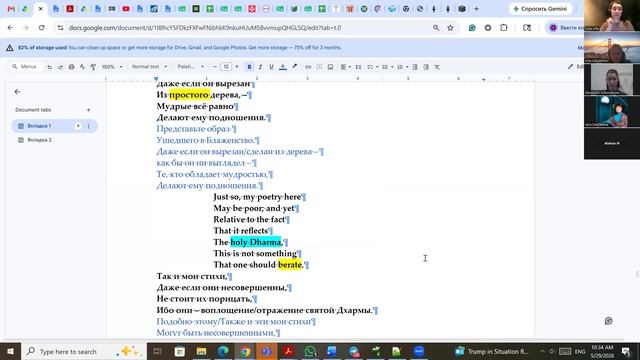
Task: Click the Redo icon in toolbar
Action: point(60,67)
